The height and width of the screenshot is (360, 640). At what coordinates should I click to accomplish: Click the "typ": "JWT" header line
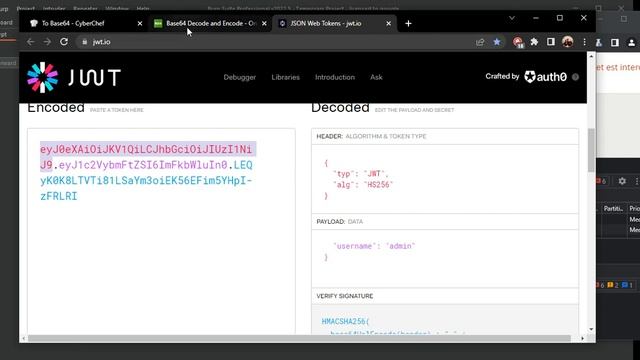(x=361, y=173)
